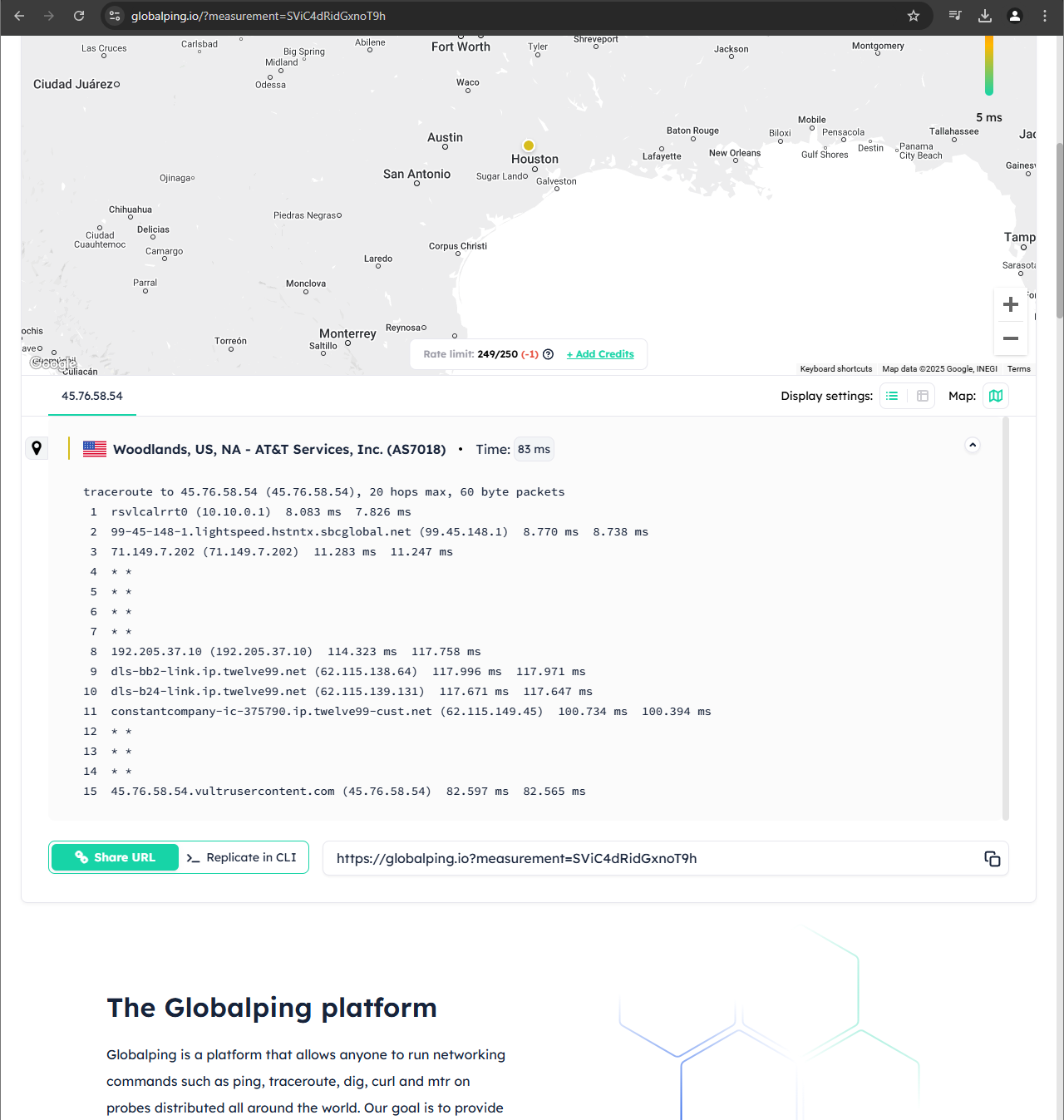Bookmark this page with star icon
The height and width of the screenshot is (1120, 1064).
tap(914, 16)
